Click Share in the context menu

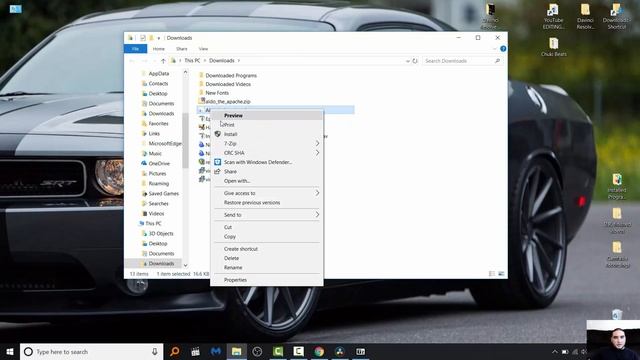pyautogui.click(x=230, y=171)
